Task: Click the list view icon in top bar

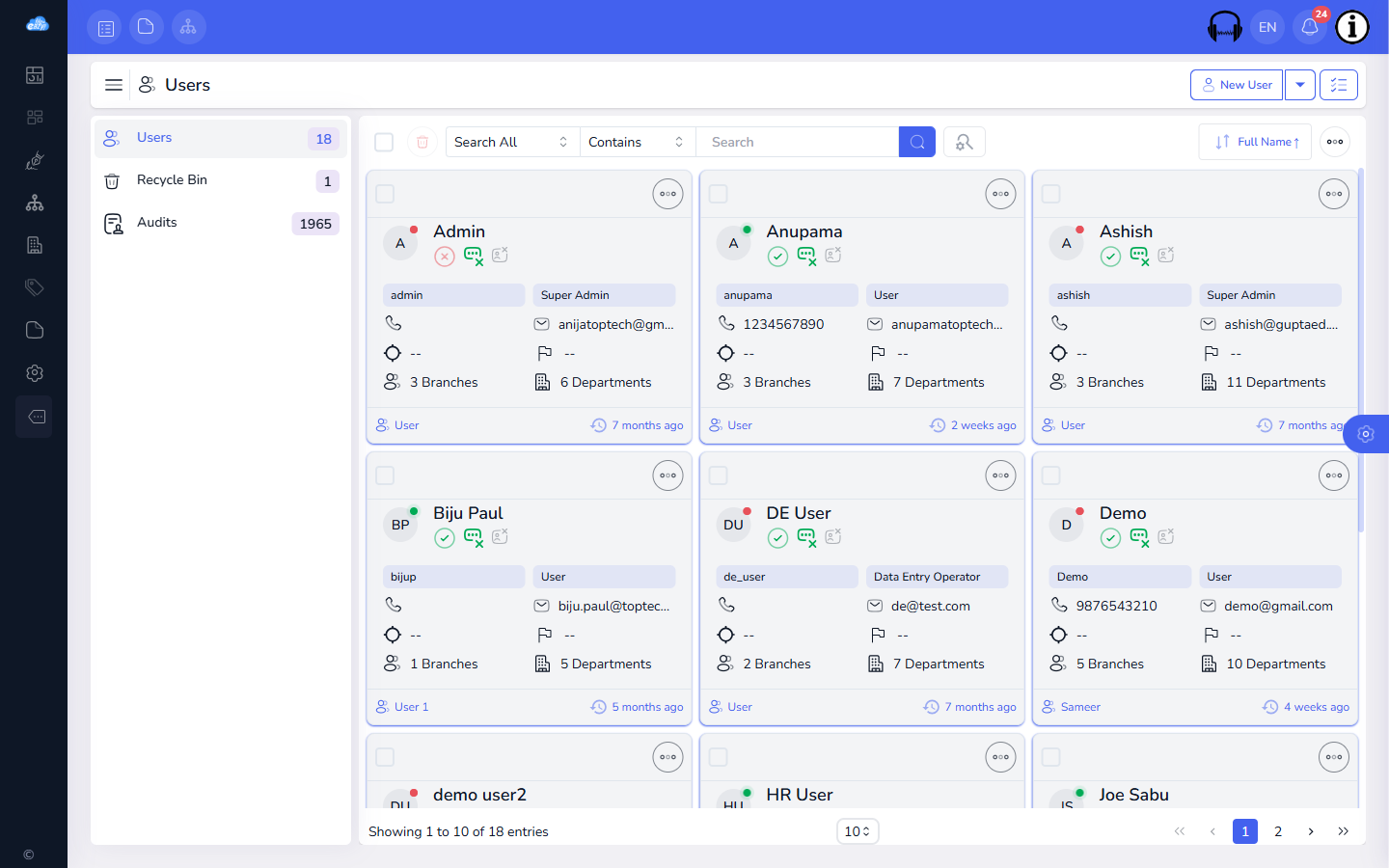Action: [105, 27]
